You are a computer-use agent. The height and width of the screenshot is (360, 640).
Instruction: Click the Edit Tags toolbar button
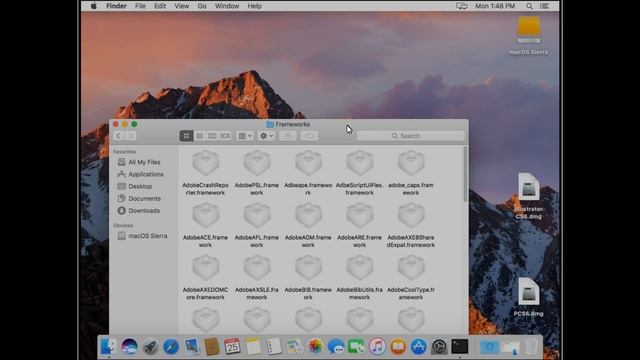(309, 136)
